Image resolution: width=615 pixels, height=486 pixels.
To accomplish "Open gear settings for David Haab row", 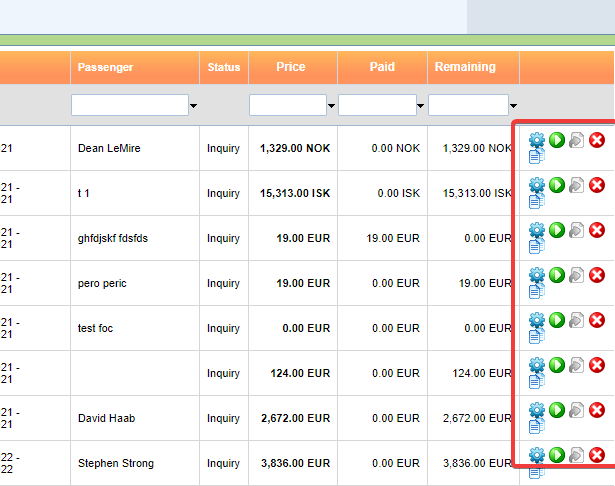I will coord(537,410).
